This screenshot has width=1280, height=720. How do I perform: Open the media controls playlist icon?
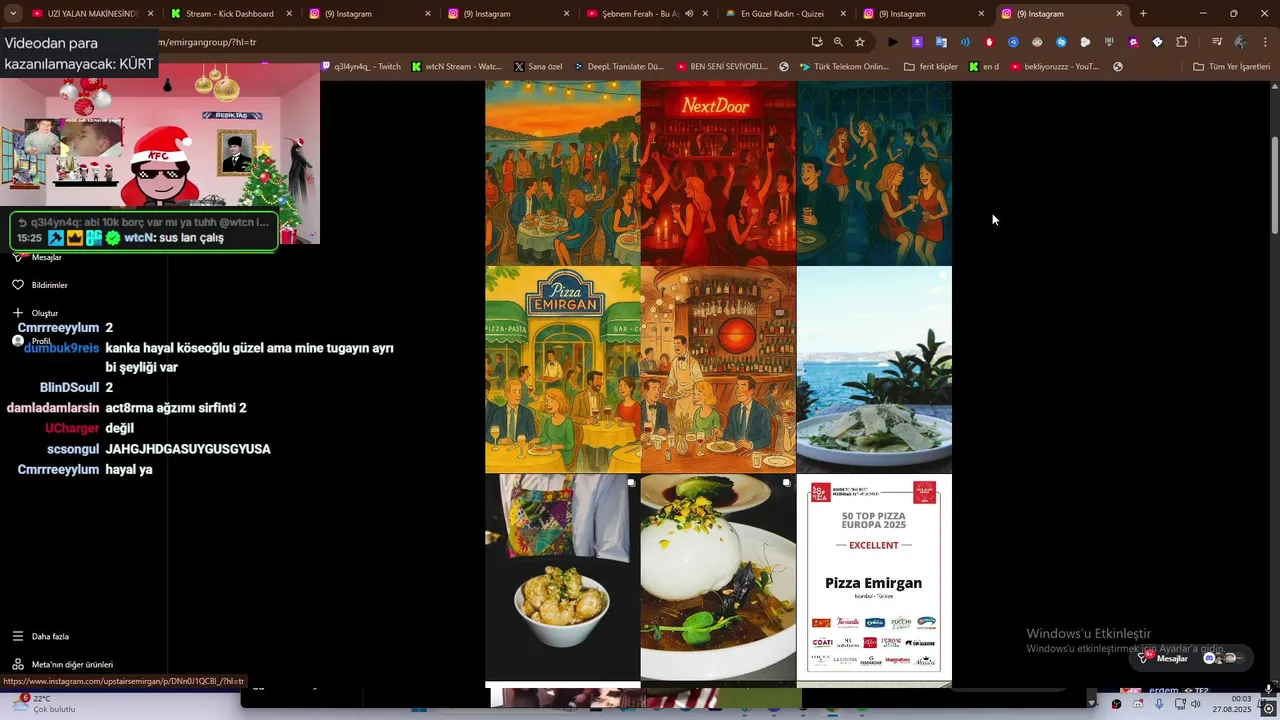(x=1217, y=42)
